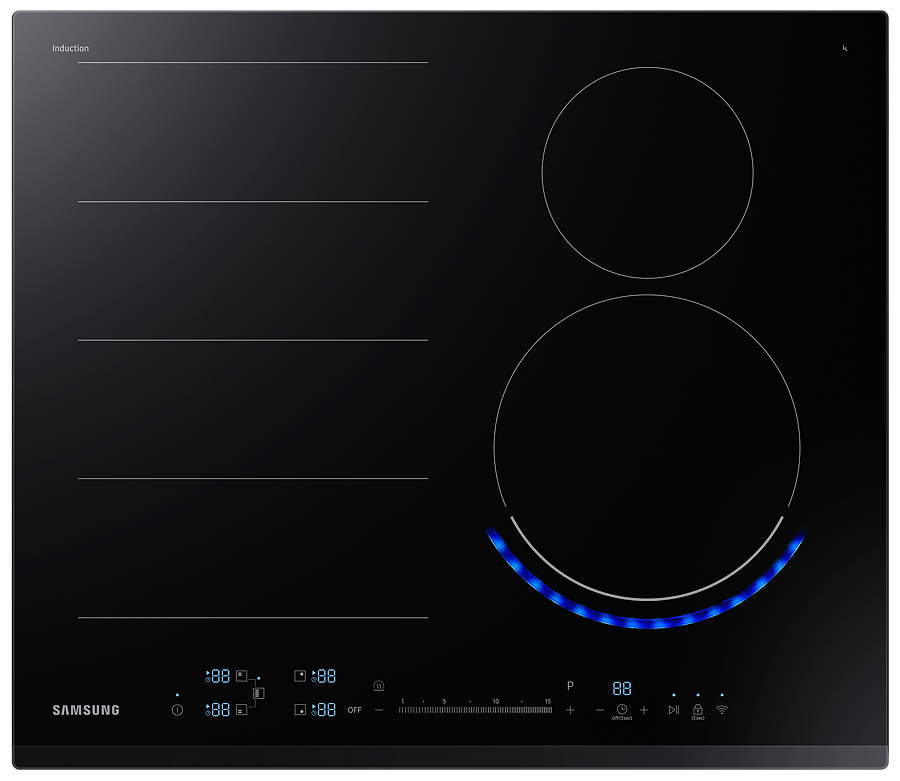Tap the timer clock icon

tap(622, 710)
